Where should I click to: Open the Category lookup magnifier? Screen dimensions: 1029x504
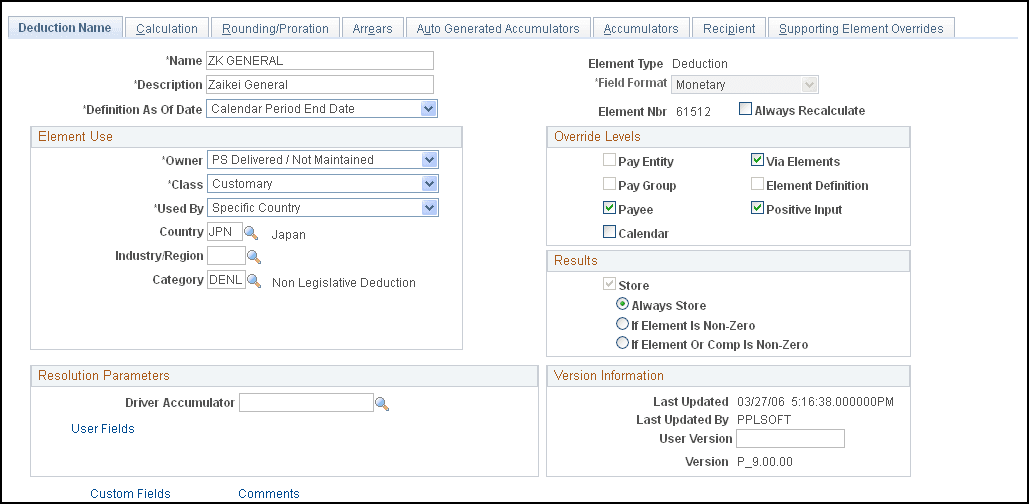pos(252,281)
